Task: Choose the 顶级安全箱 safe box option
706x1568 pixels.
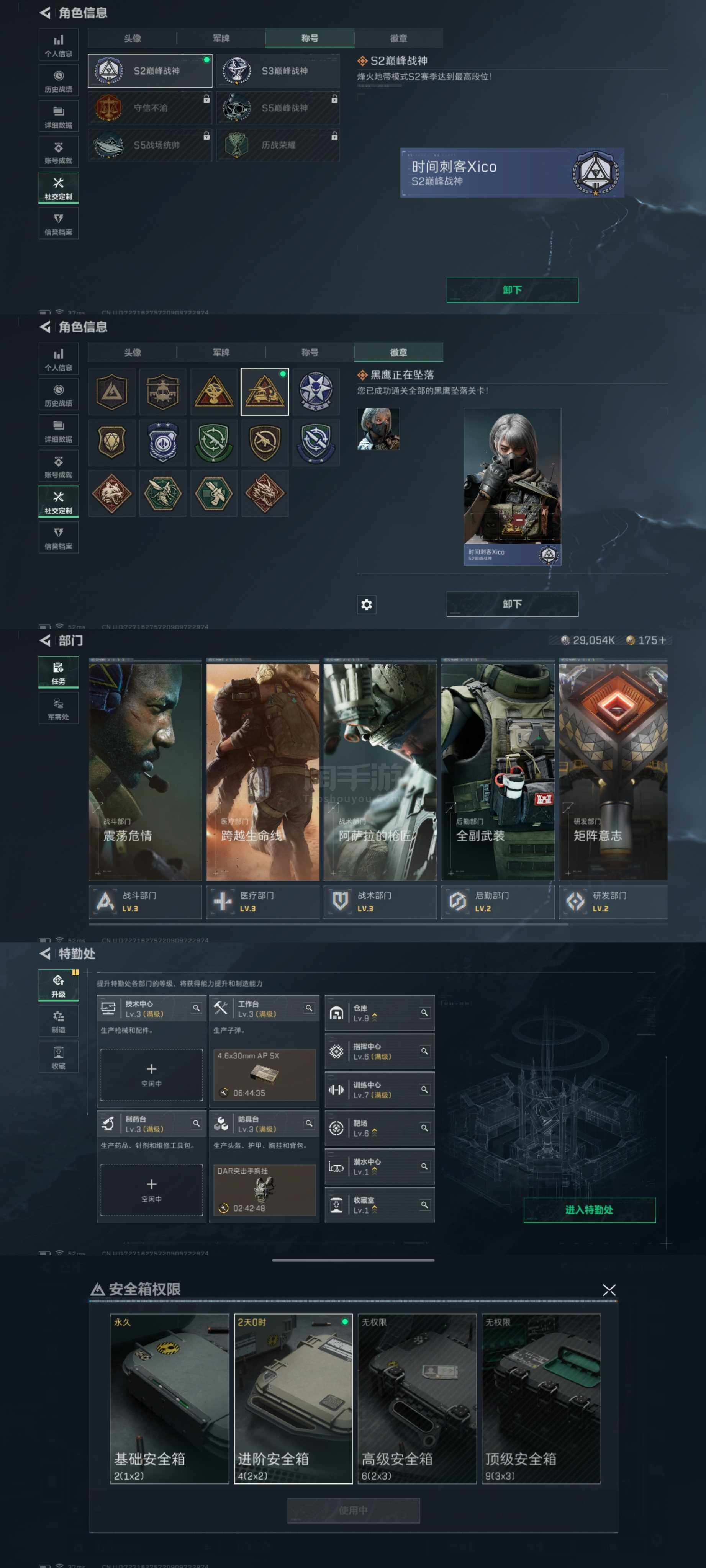Action: click(x=540, y=1398)
